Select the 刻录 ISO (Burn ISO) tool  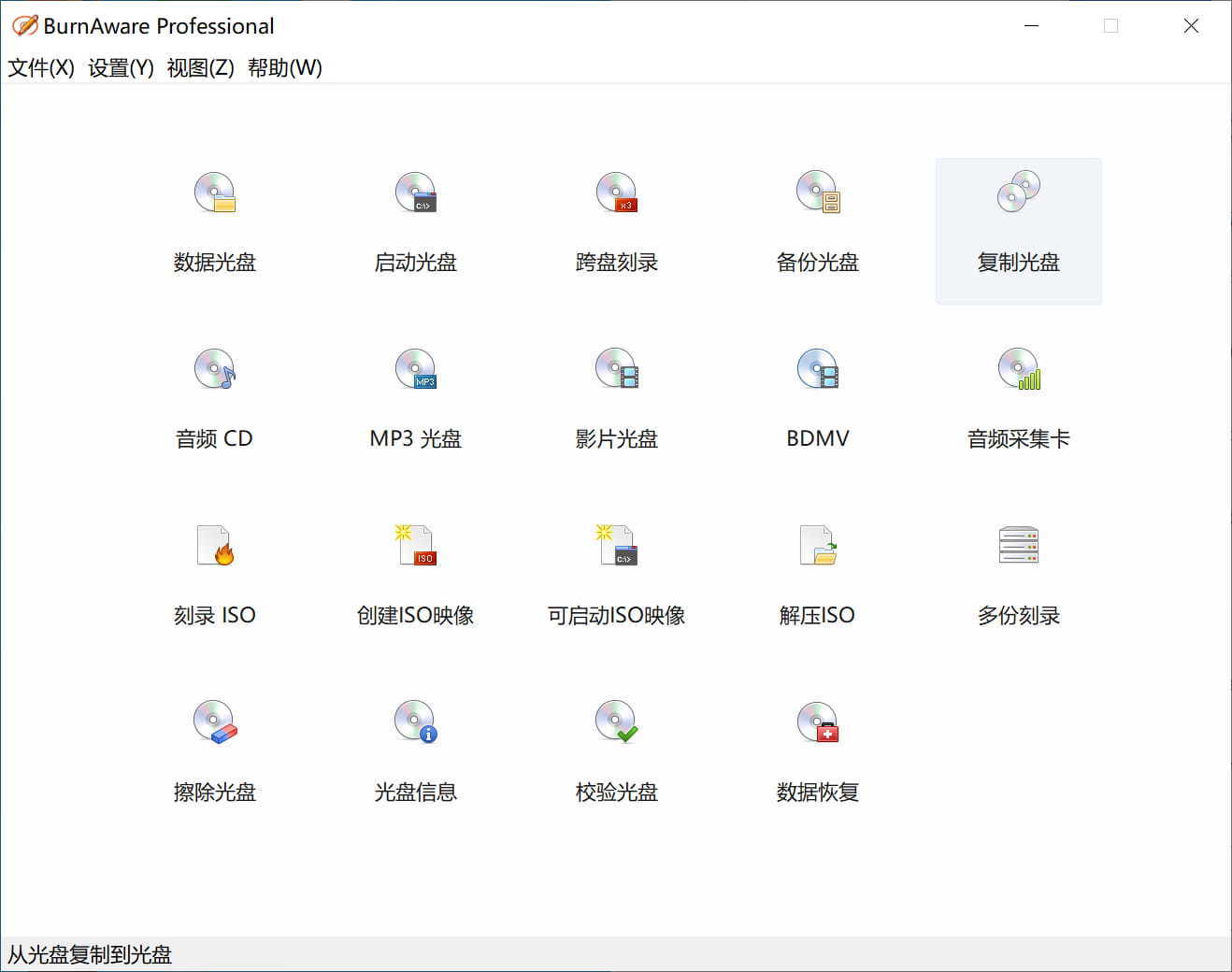click(x=214, y=577)
